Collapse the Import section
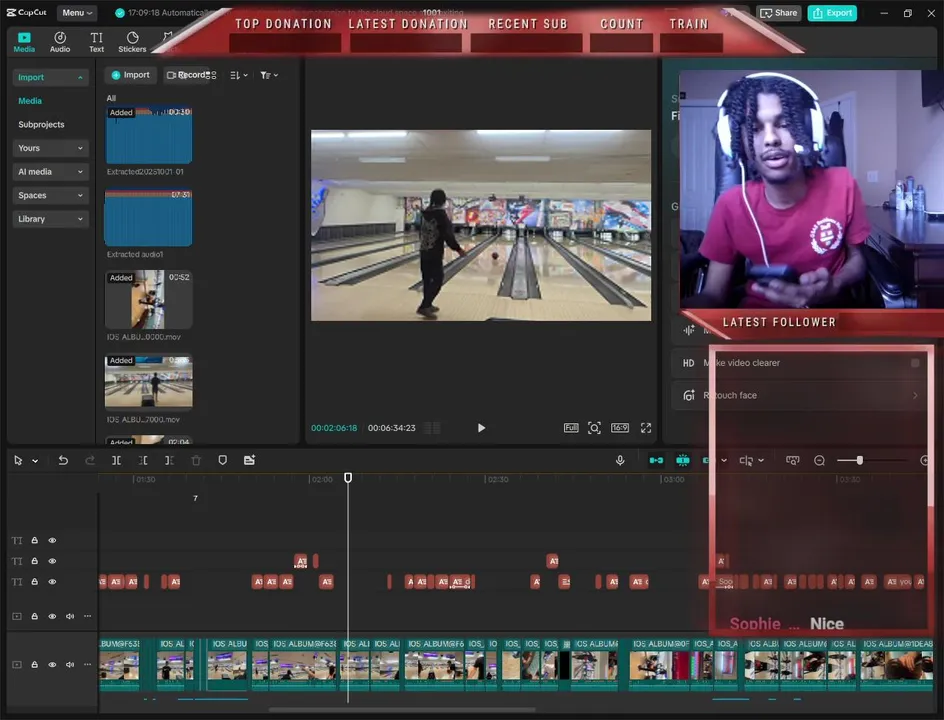 click(50, 77)
